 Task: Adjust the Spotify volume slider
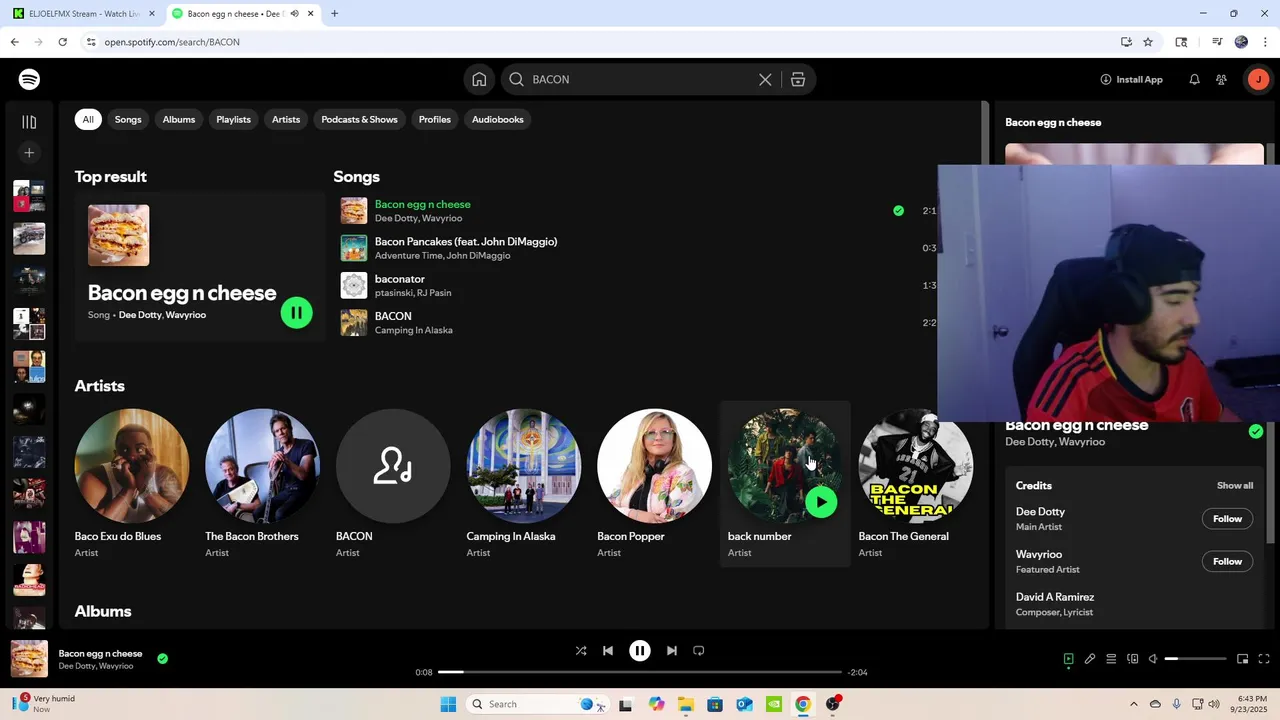point(1196,659)
